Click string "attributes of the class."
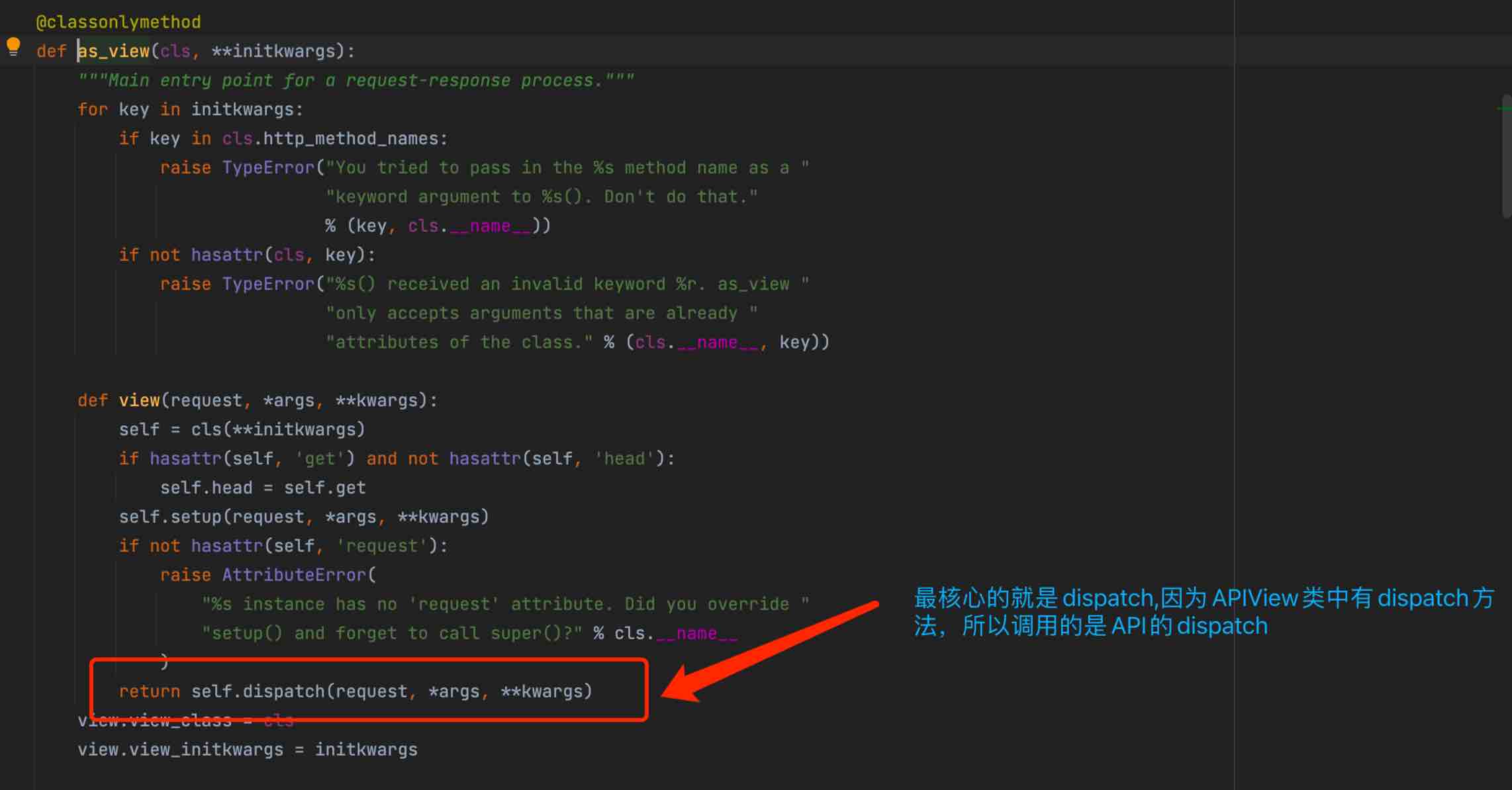This screenshot has height=790, width=1512. [x=459, y=342]
